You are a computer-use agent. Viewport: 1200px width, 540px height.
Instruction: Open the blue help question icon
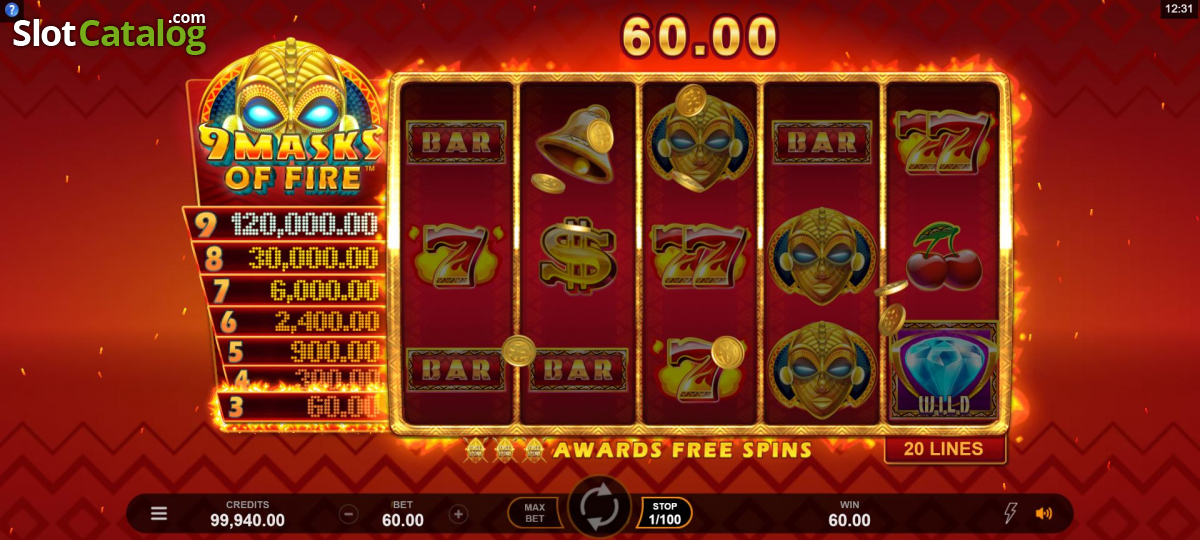click(x=12, y=9)
